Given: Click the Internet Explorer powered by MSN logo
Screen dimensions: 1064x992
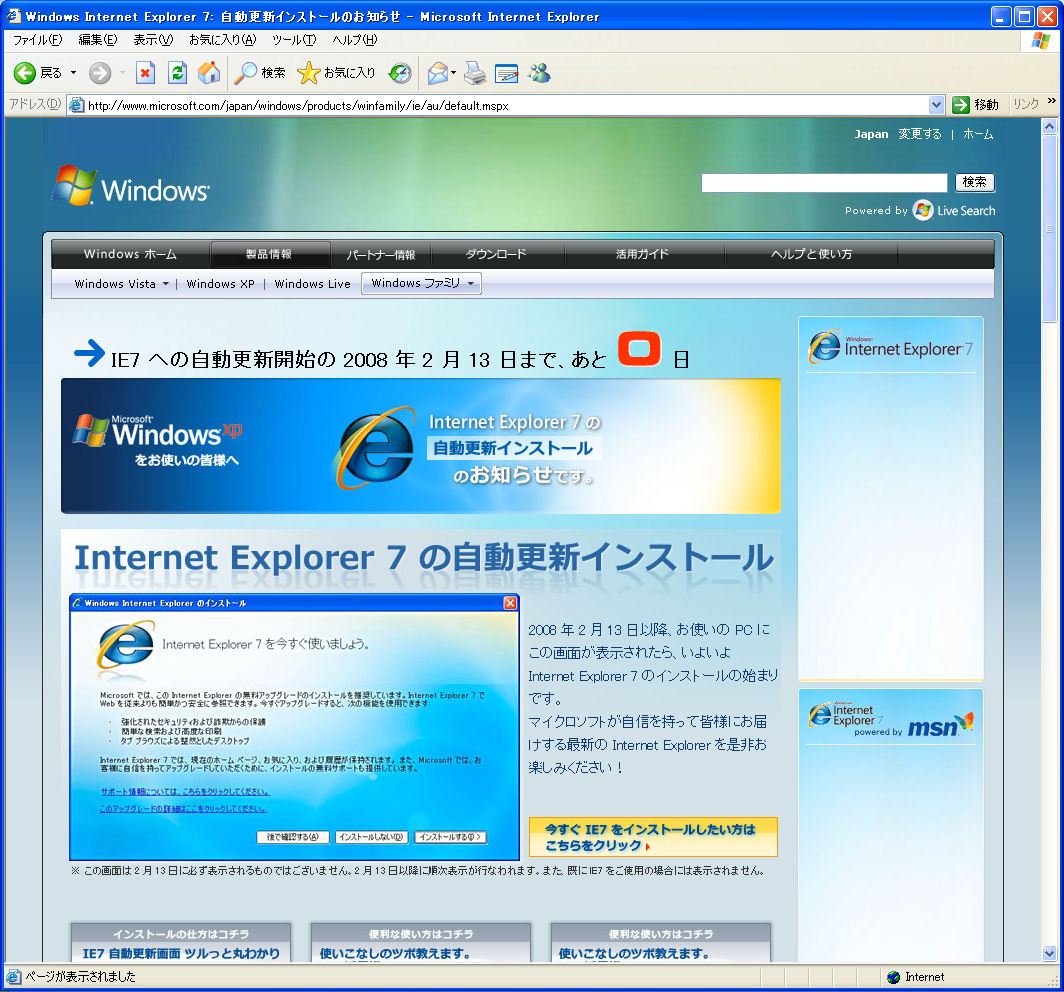Looking at the screenshot, I should pyautogui.click(x=890, y=720).
